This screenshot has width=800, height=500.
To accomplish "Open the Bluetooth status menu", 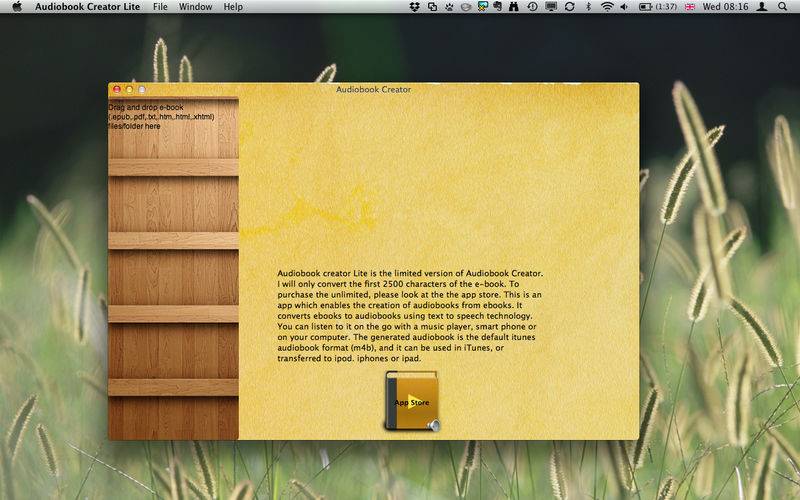I will 588,7.
